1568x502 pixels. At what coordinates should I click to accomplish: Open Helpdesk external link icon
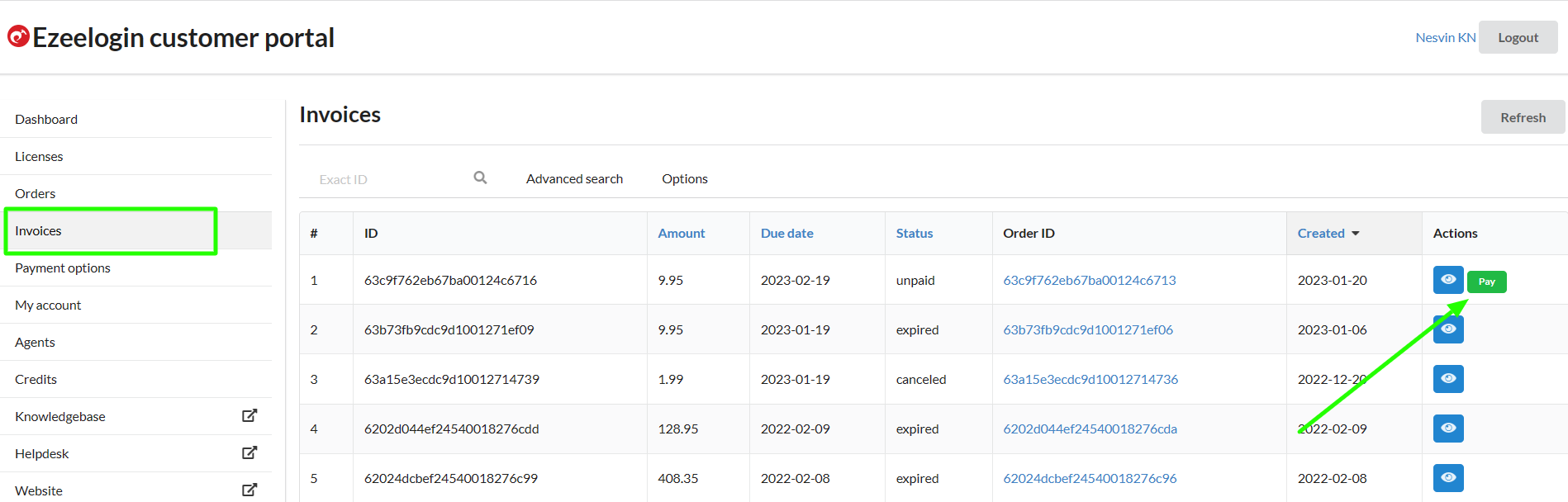(x=249, y=453)
